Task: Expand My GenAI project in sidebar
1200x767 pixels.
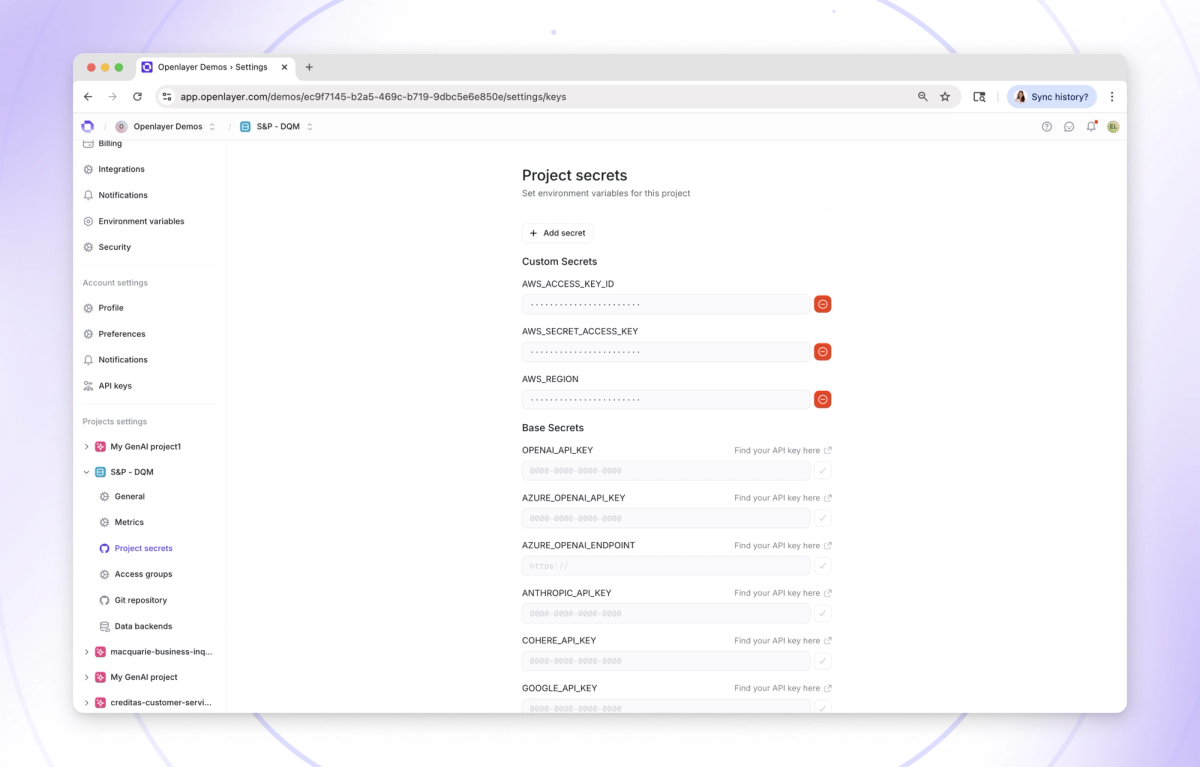Action: (x=86, y=678)
